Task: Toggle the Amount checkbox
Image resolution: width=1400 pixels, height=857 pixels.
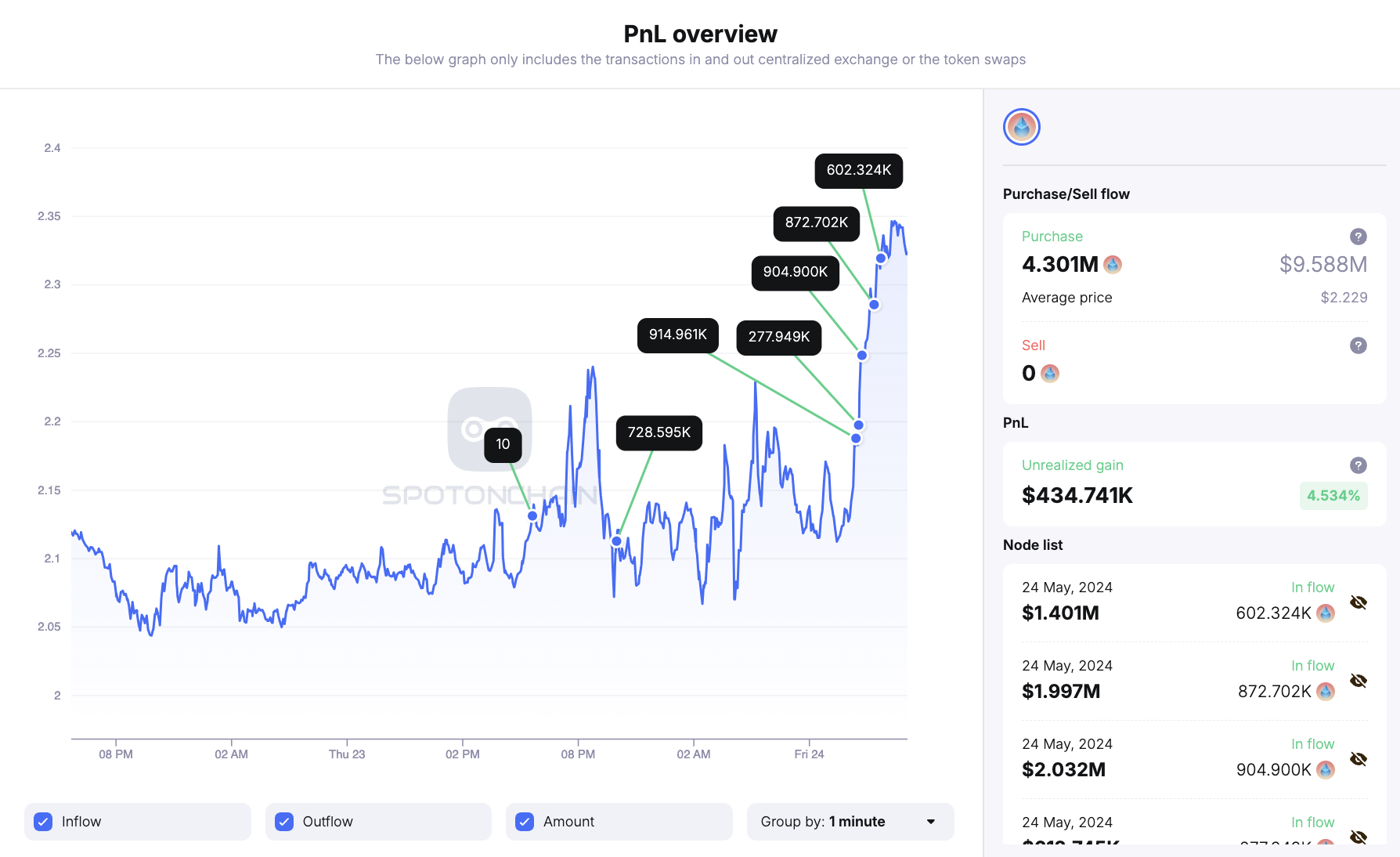Action: click(x=525, y=822)
